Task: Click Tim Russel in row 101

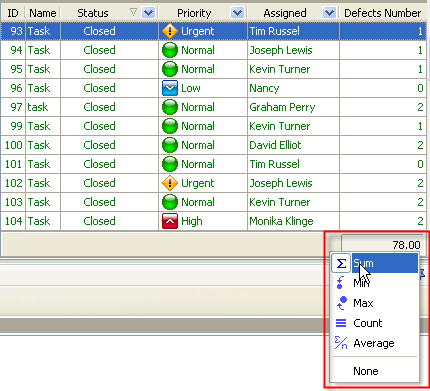Action: (275, 164)
